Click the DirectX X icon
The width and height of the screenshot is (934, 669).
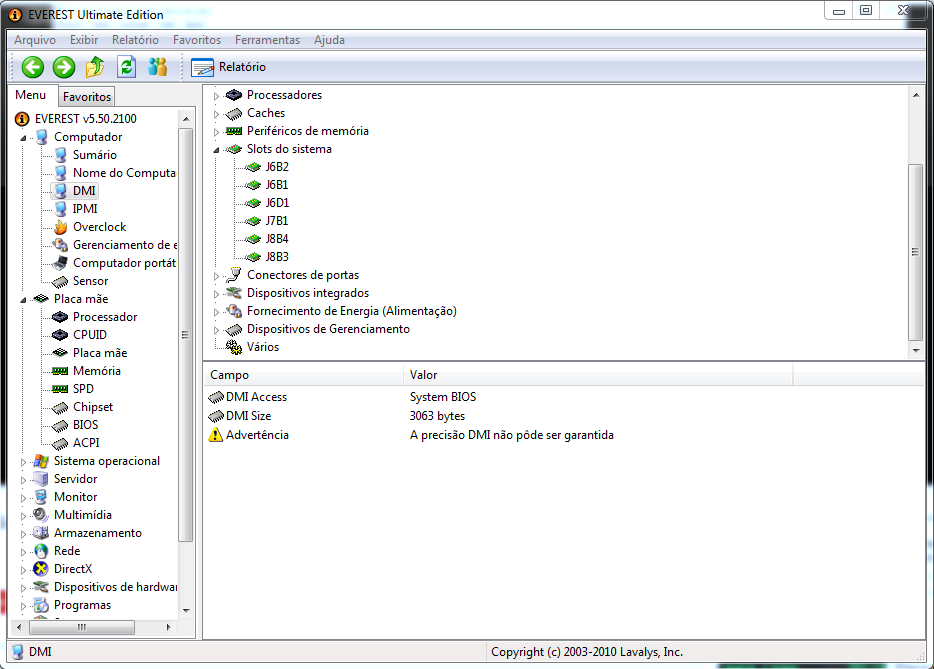pyautogui.click(x=41, y=569)
